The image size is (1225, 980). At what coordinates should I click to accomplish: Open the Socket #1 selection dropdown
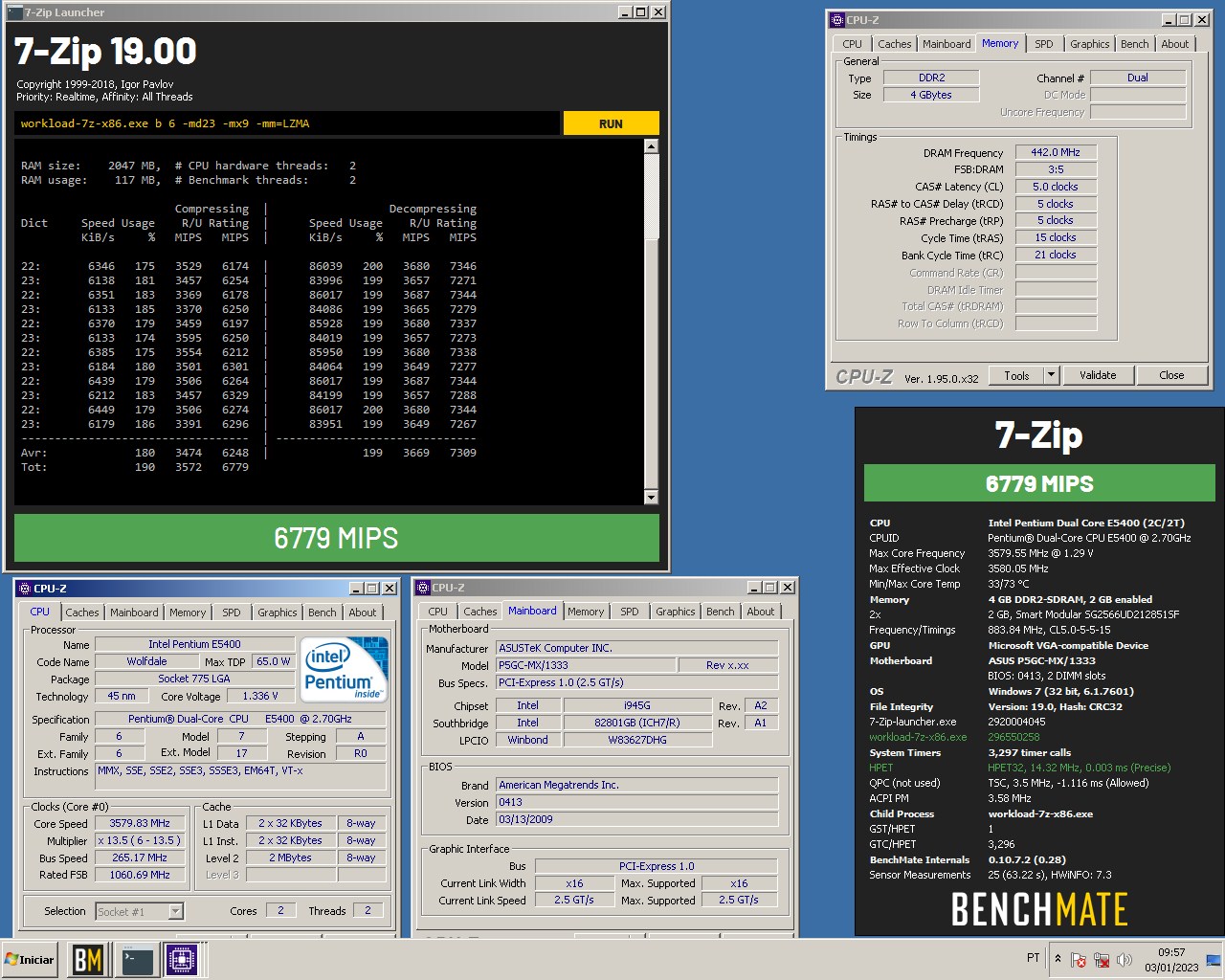tap(140, 911)
